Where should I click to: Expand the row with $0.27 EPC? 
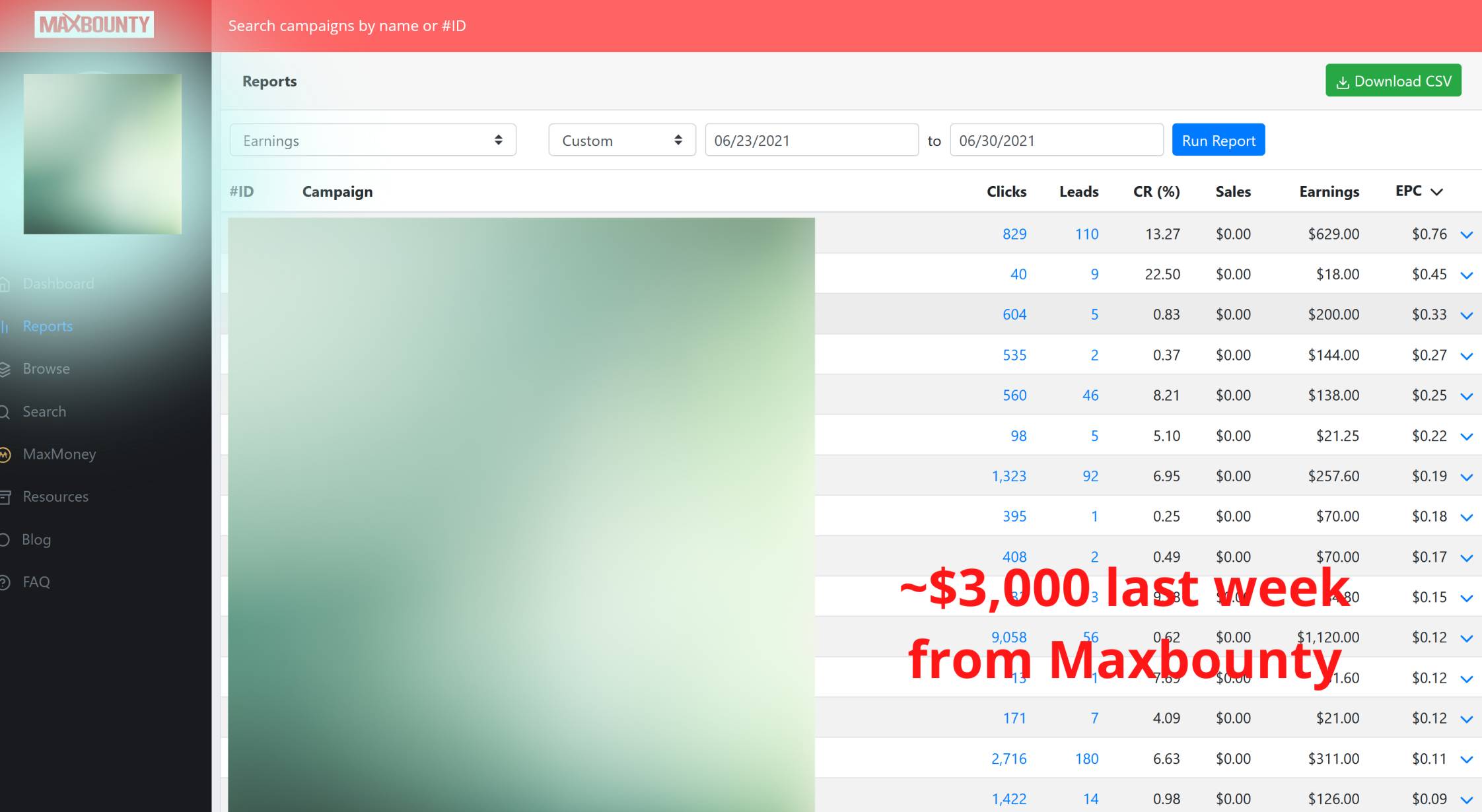[x=1466, y=356]
